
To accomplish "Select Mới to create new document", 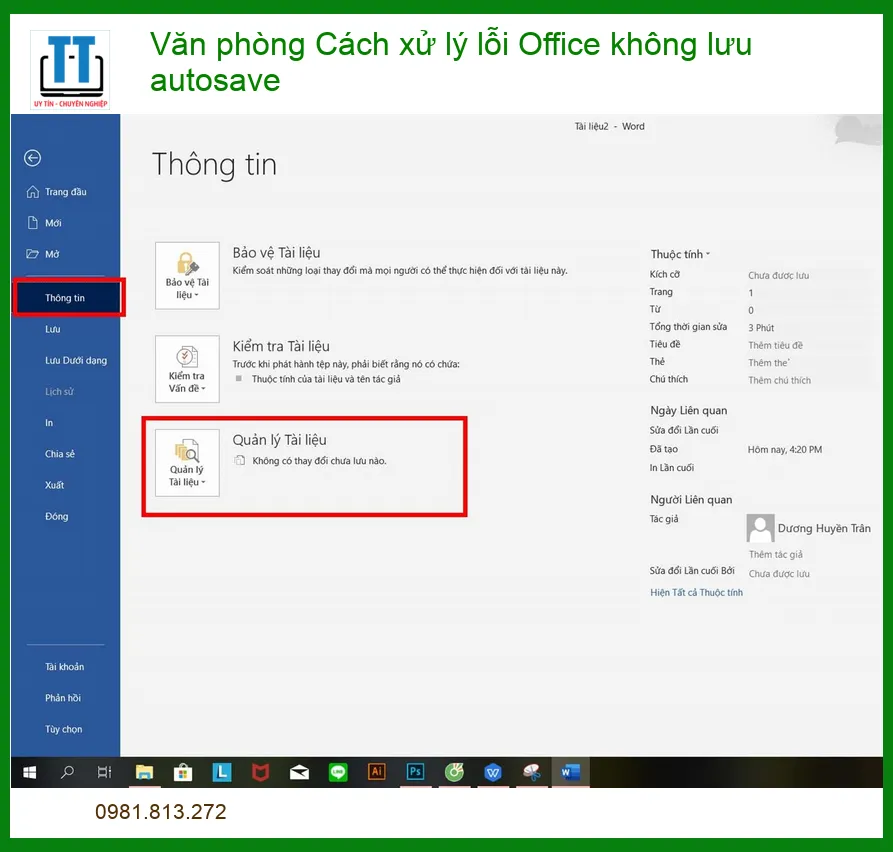I will pos(44,223).
